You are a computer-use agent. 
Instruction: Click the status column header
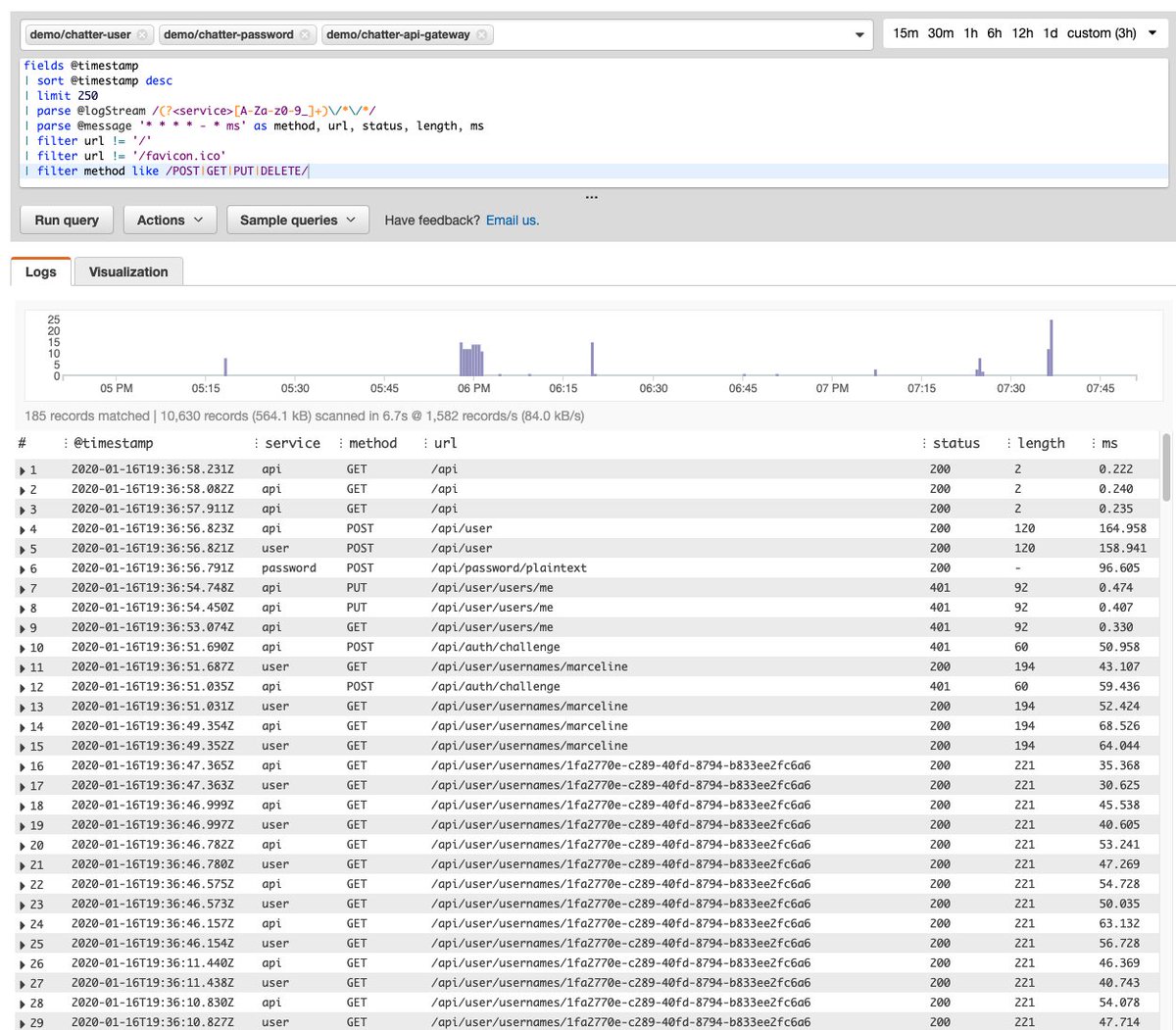956,443
